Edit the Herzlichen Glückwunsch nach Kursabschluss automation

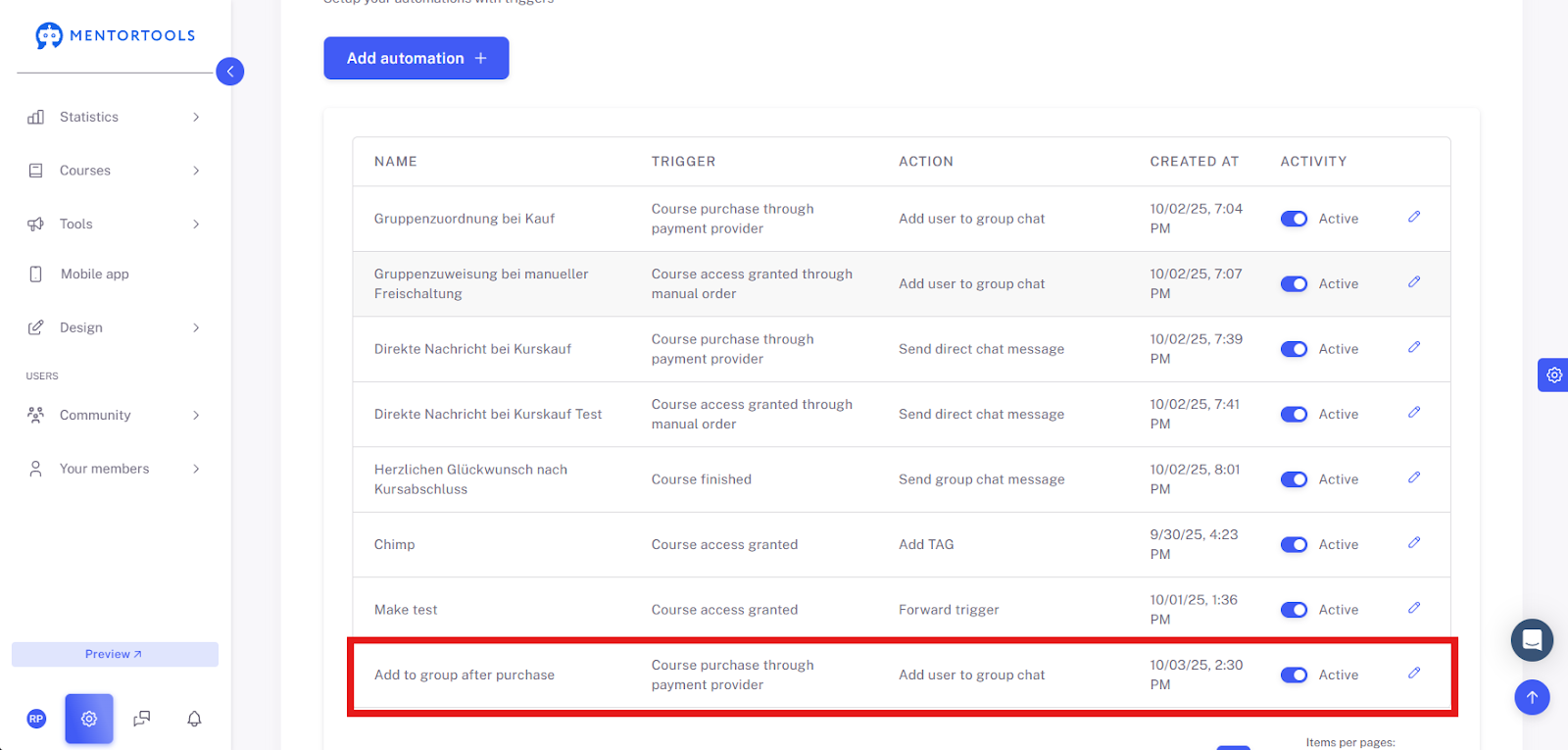pos(1414,477)
